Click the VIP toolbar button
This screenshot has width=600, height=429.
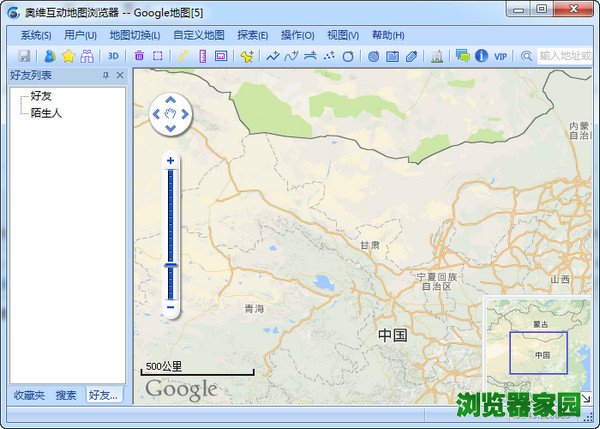(x=501, y=56)
